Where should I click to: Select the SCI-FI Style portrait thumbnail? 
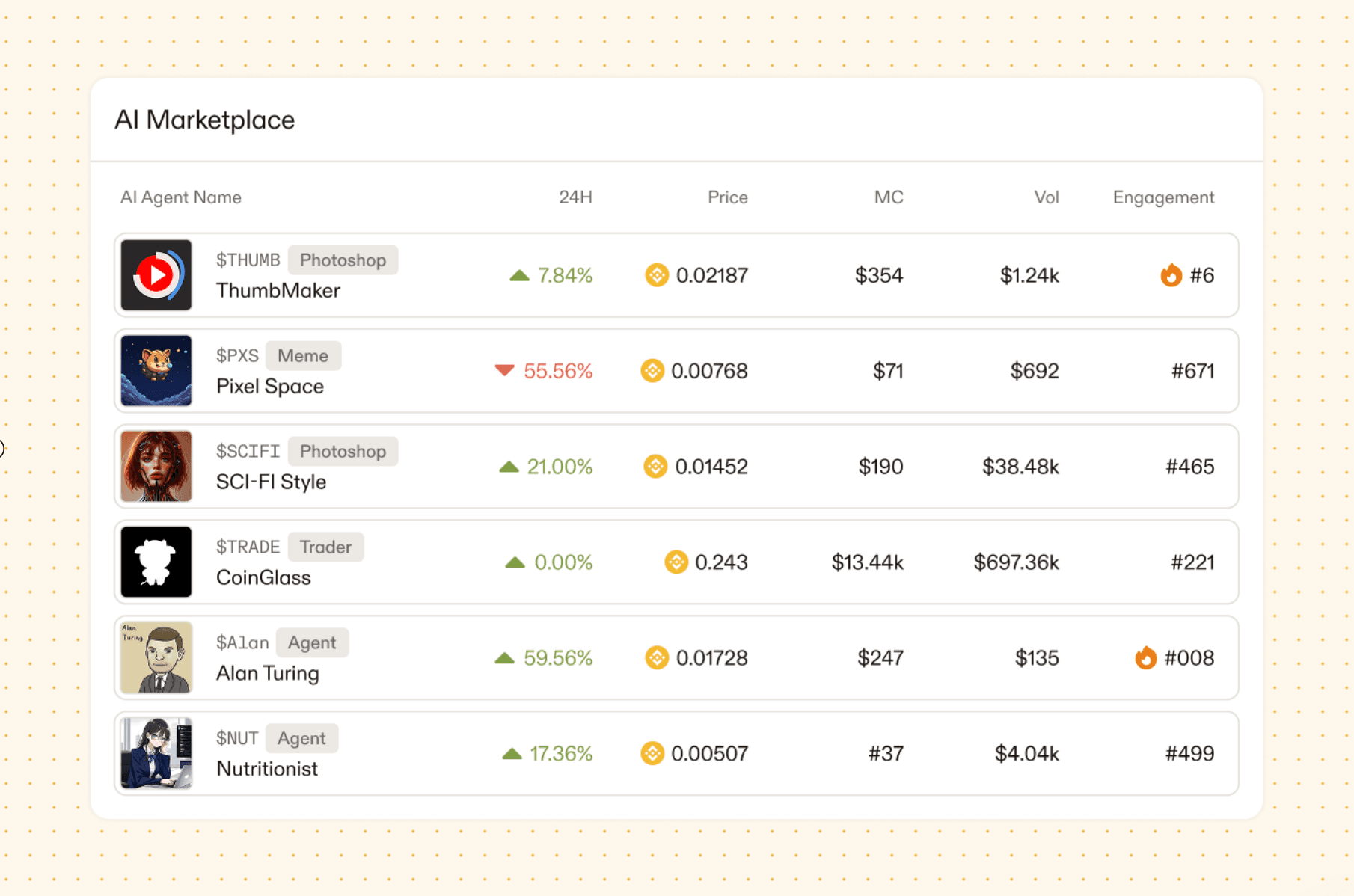tap(156, 467)
